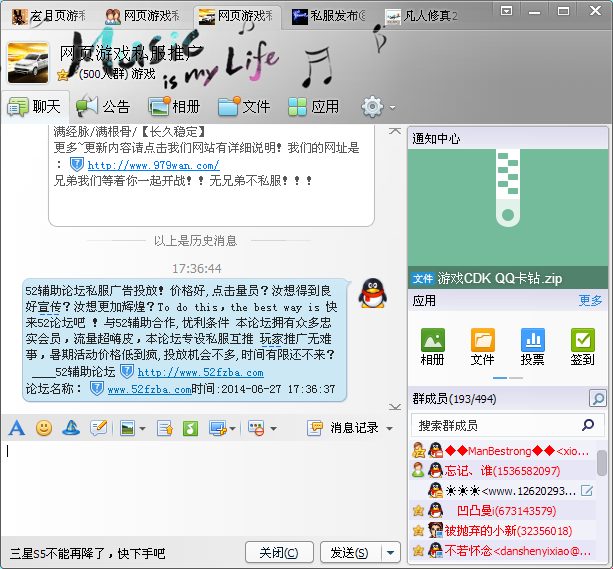613x569 pixels.
Task: Click the message record icon
Action: click(x=315, y=428)
